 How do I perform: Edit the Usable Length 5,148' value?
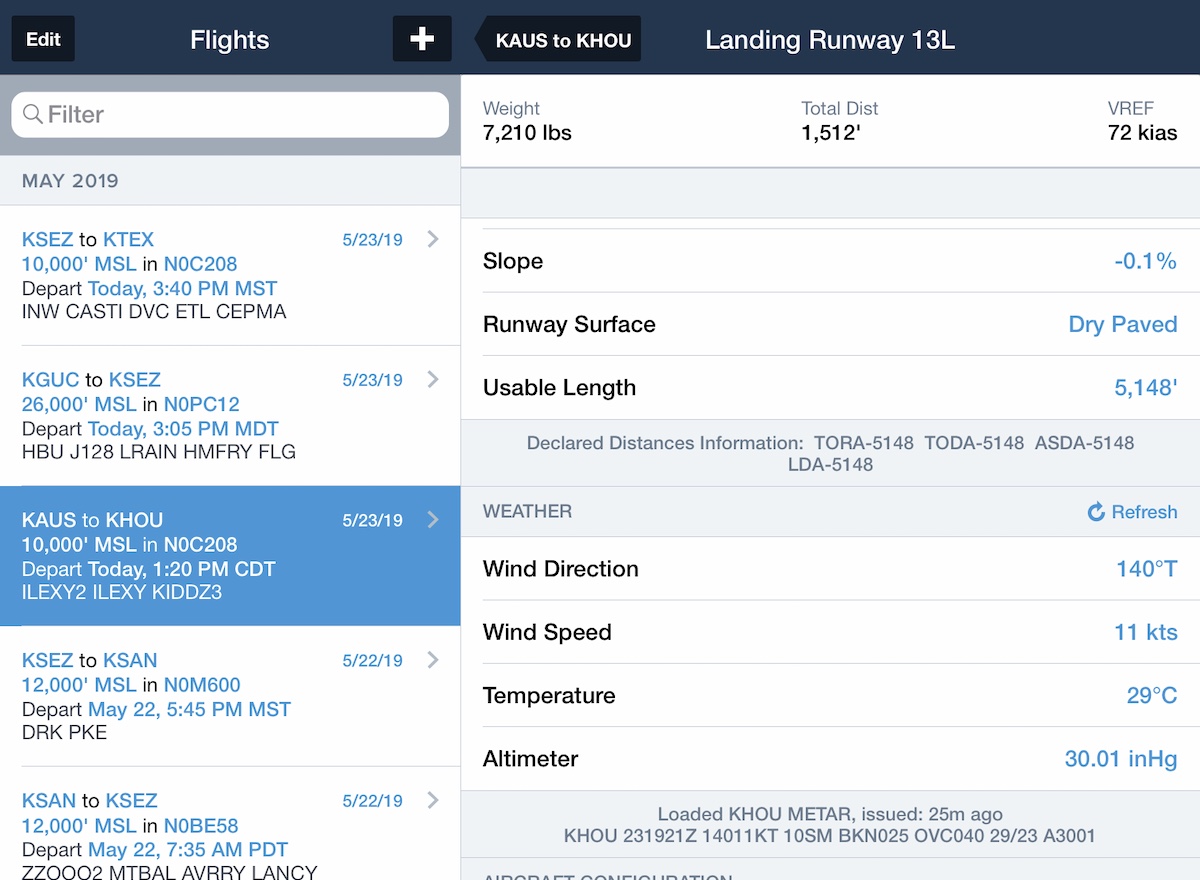(1146, 388)
